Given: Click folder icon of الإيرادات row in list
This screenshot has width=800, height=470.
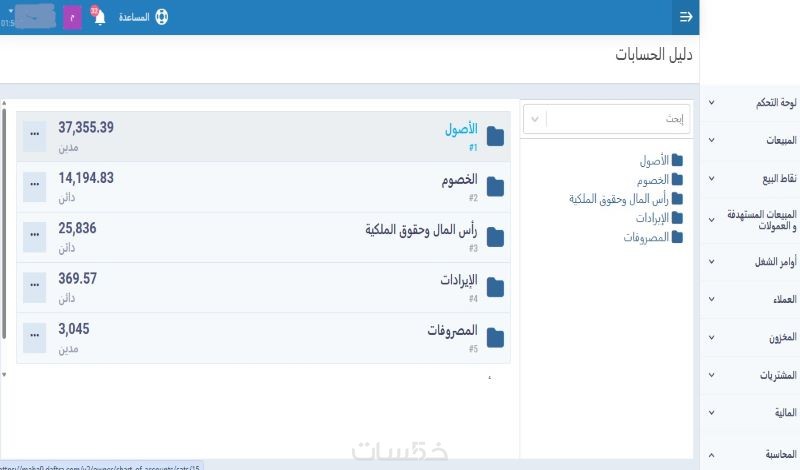Looking at the screenshot, I should click(495, 287).
